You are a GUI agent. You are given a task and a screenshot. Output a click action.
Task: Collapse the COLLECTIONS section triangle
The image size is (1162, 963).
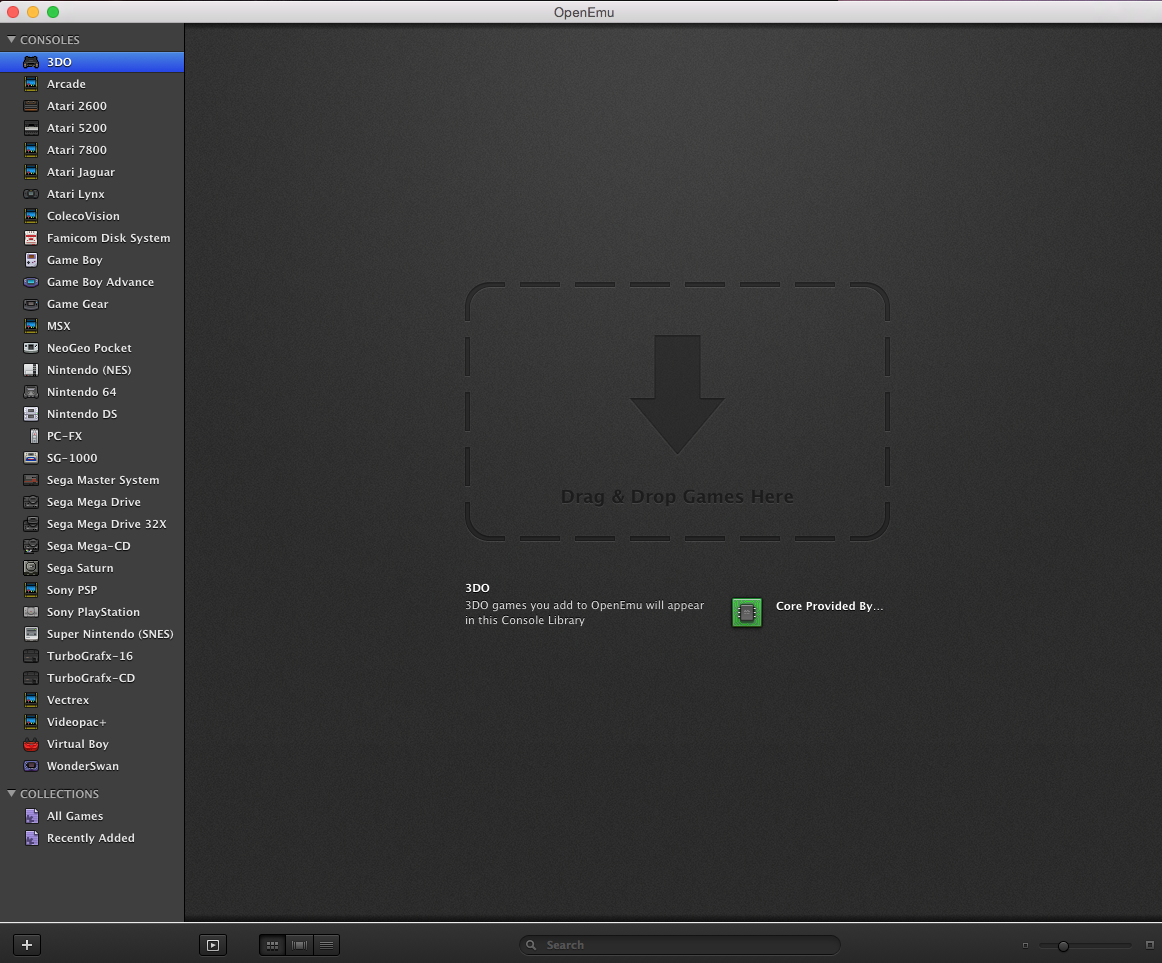point(11,793)
